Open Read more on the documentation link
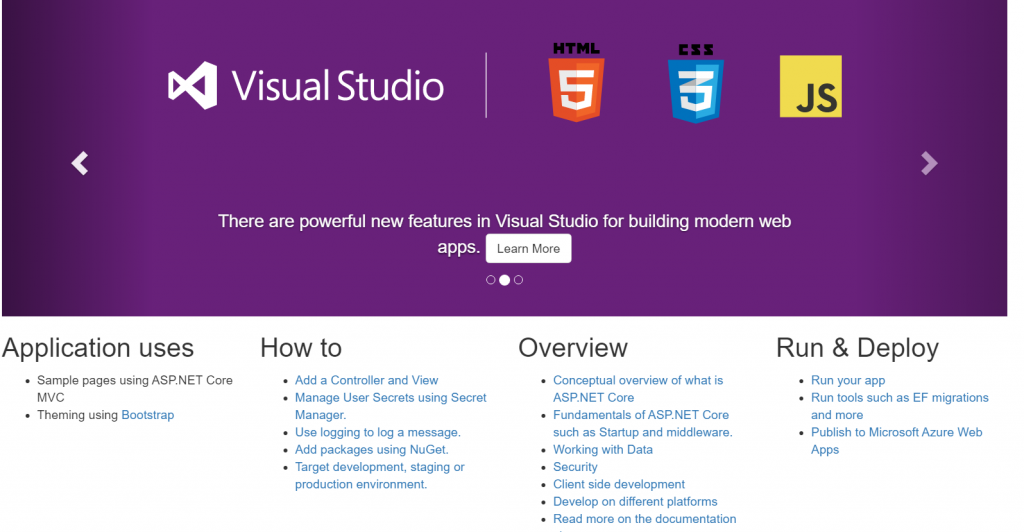1024x532 pixels. pos(645,519)
